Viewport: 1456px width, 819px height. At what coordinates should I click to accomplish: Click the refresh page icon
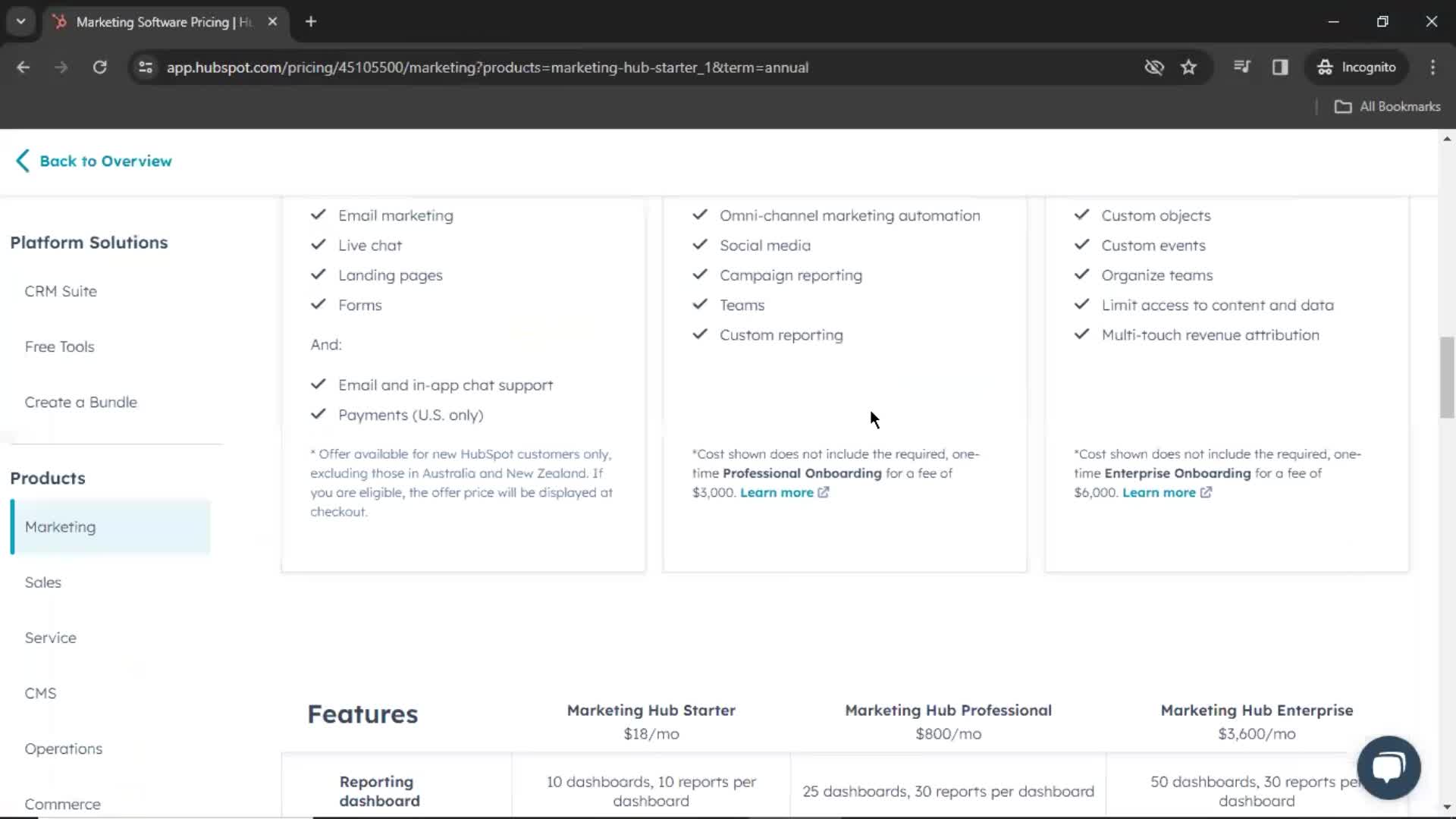coord(99,67)
